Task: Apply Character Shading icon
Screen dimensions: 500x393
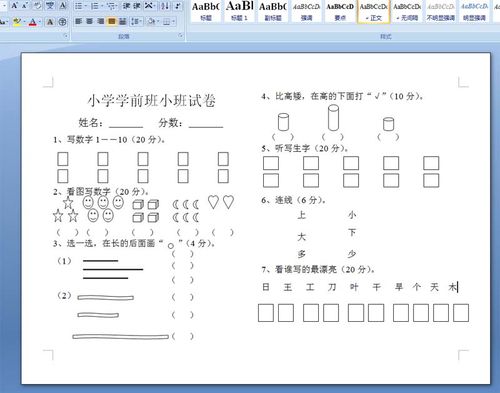Action: (x=50, y=22)
